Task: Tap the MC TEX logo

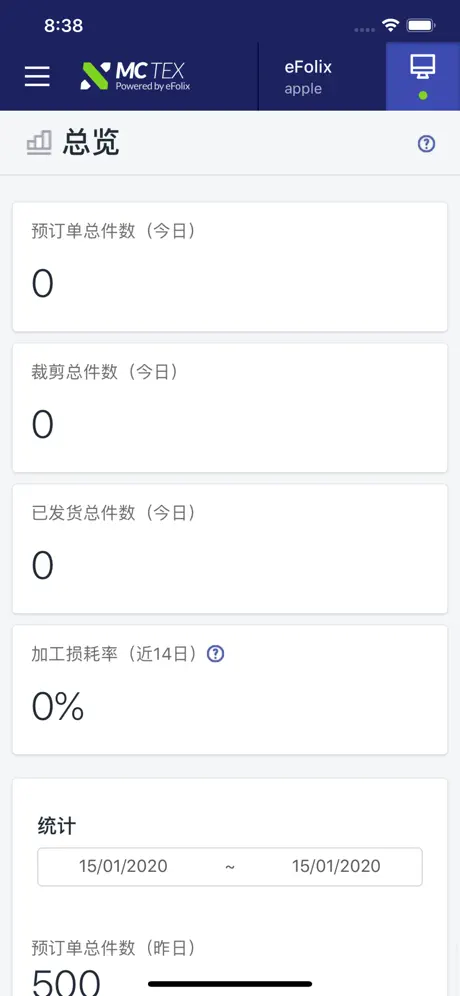Action: [x=135, y=76]
